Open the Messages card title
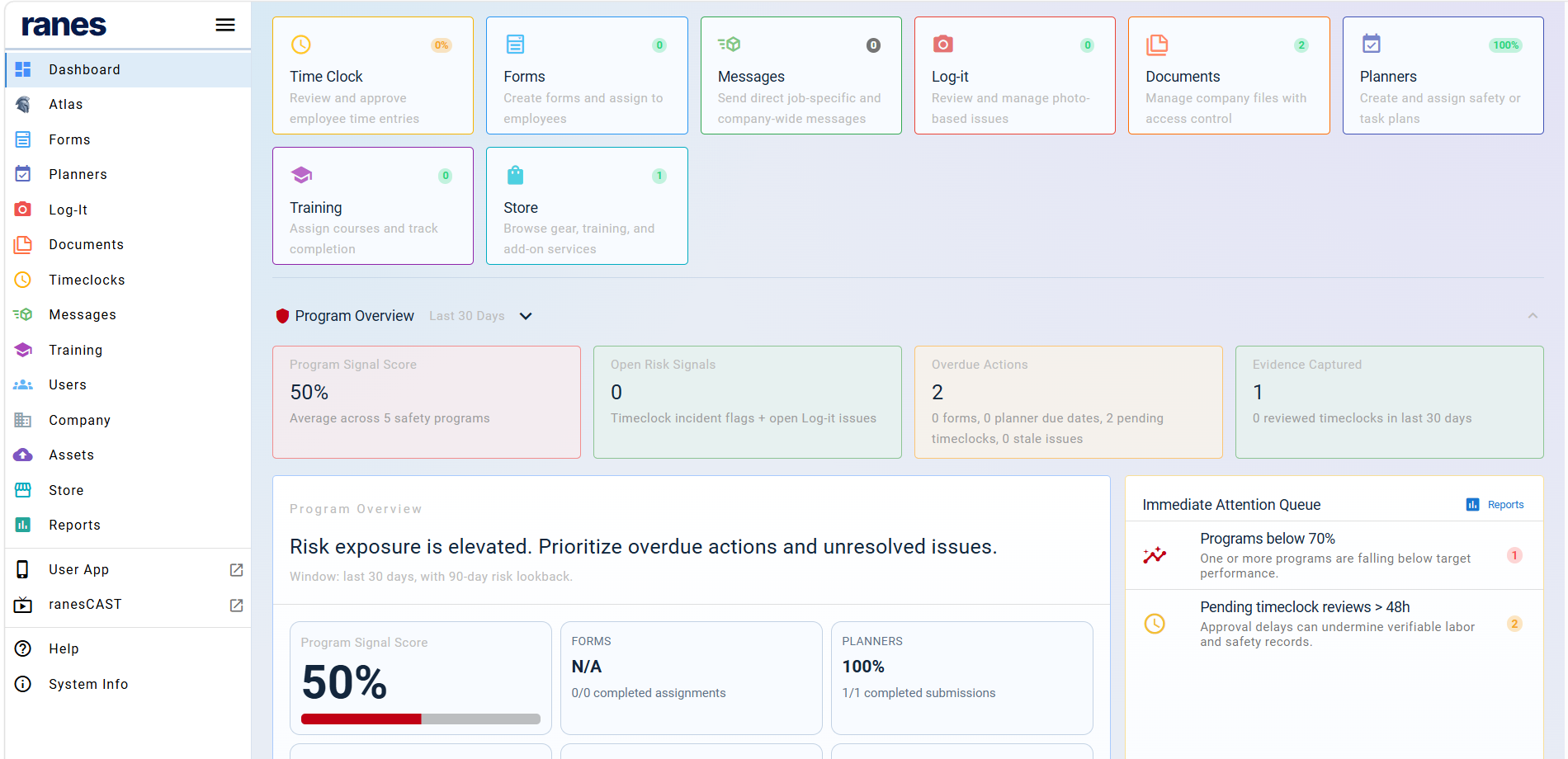 coord(751,77)
